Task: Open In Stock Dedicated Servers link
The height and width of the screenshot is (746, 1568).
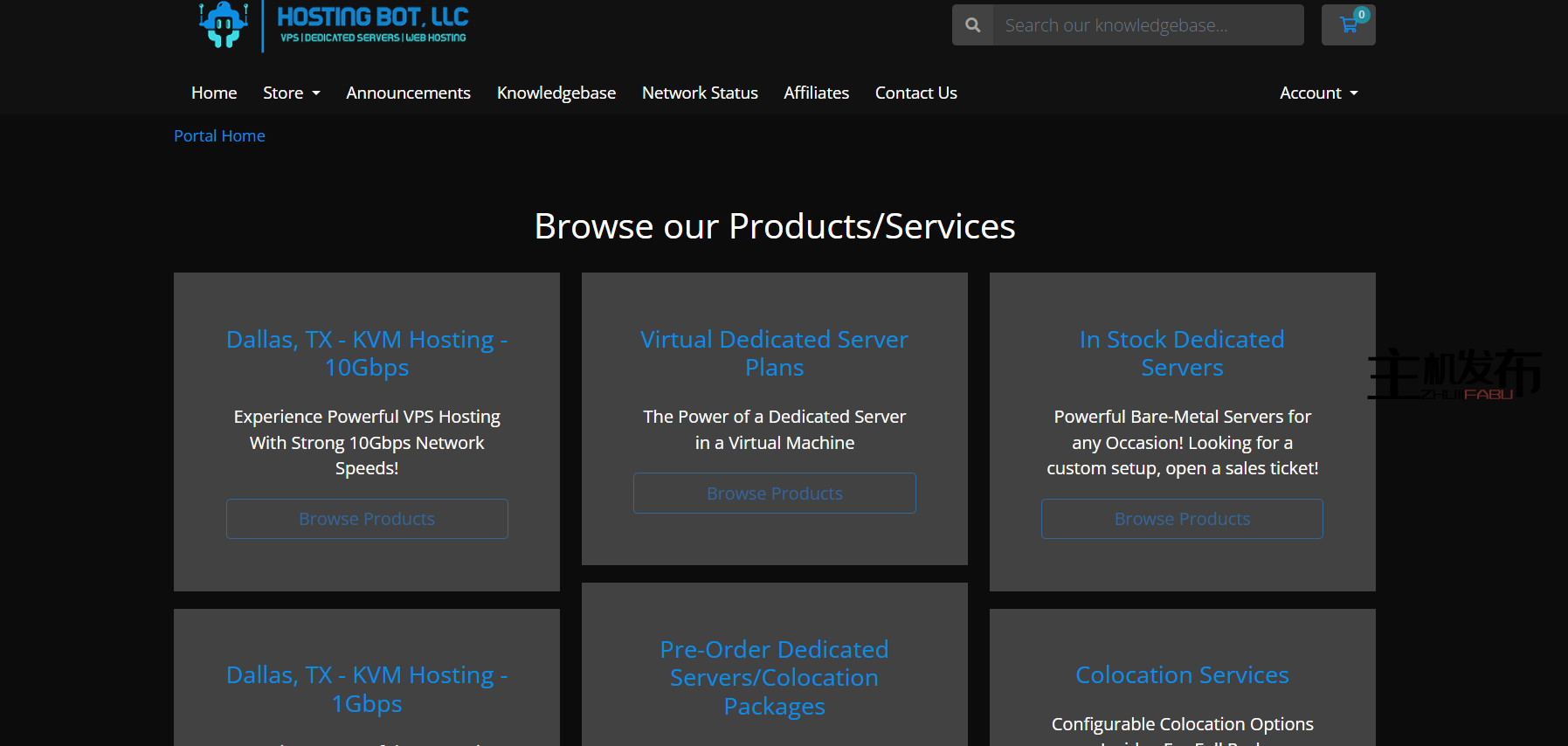Action: click(1182, 353)
